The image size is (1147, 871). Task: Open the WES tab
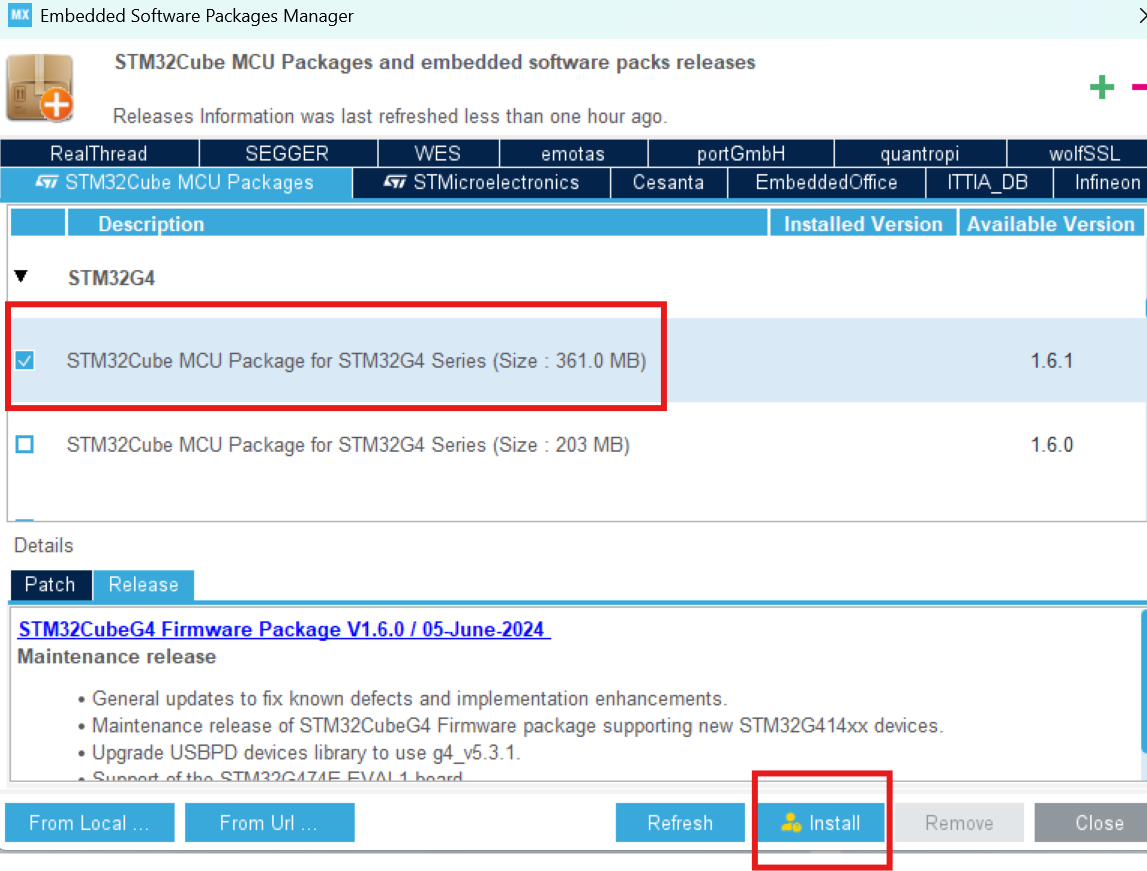[437, 154]
